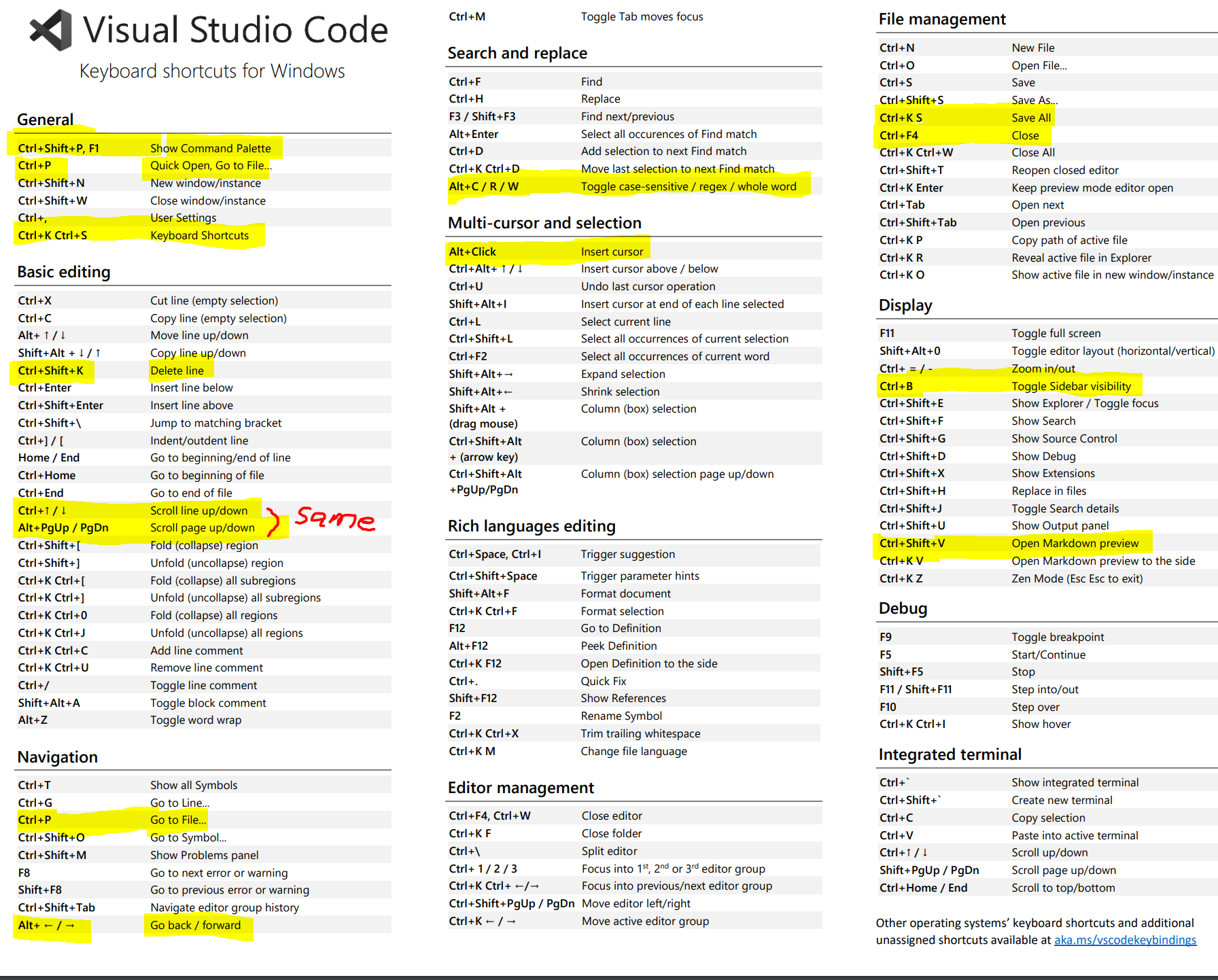Image resolution: width=1218 pixels, height=980 pixels.
Task: Click the 'Search and replace' heading
Action: [517, 53]
